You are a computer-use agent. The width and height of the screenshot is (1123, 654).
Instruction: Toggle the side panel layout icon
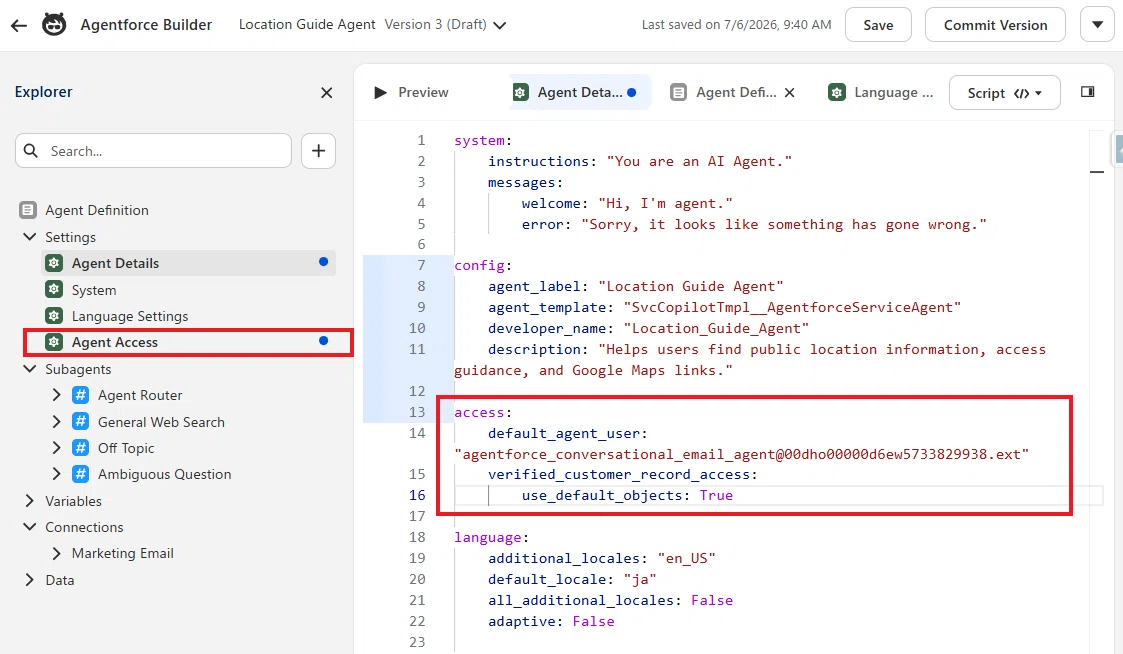click(x=1087, y=92)
